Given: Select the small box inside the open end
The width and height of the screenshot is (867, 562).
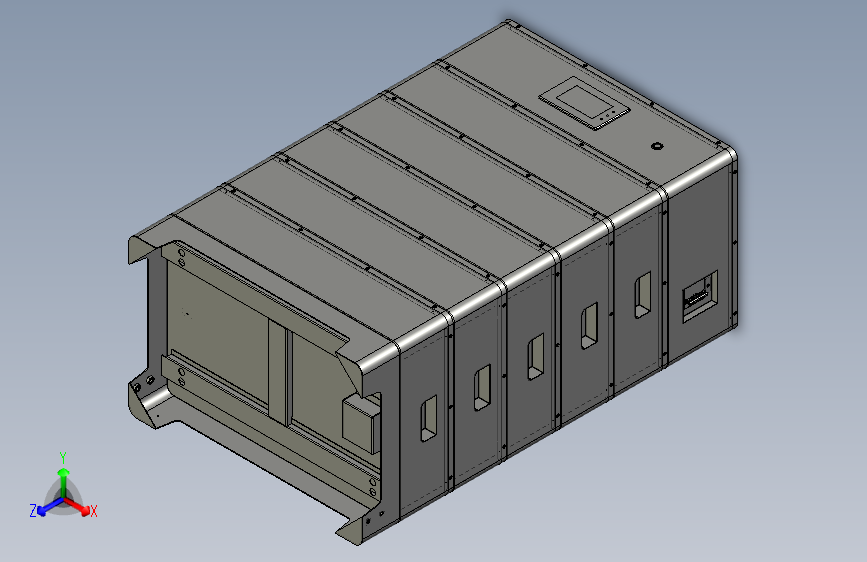Looking at the screenshot, I should [x=362, y=424].
